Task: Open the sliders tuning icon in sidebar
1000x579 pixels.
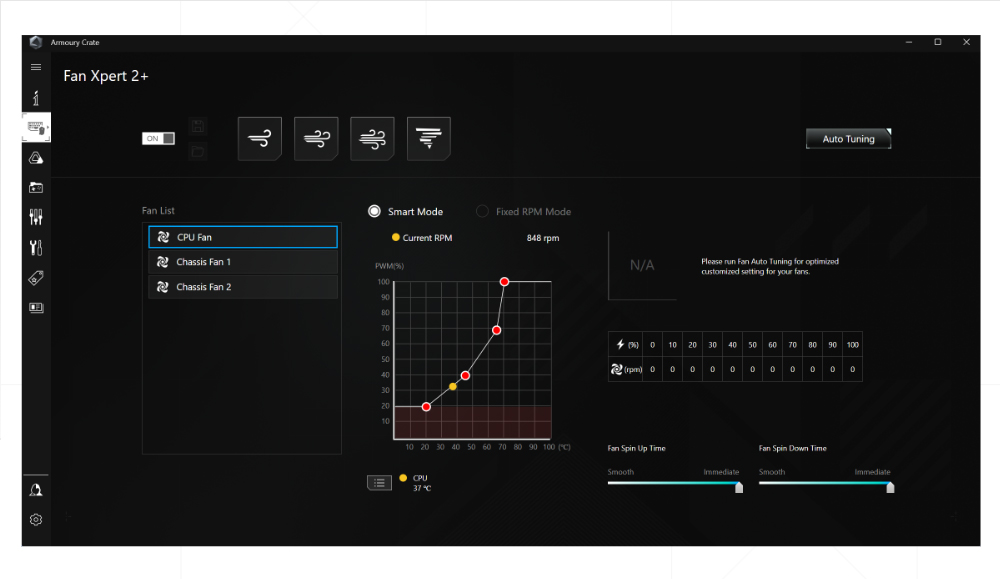Action: coord(36,218)
